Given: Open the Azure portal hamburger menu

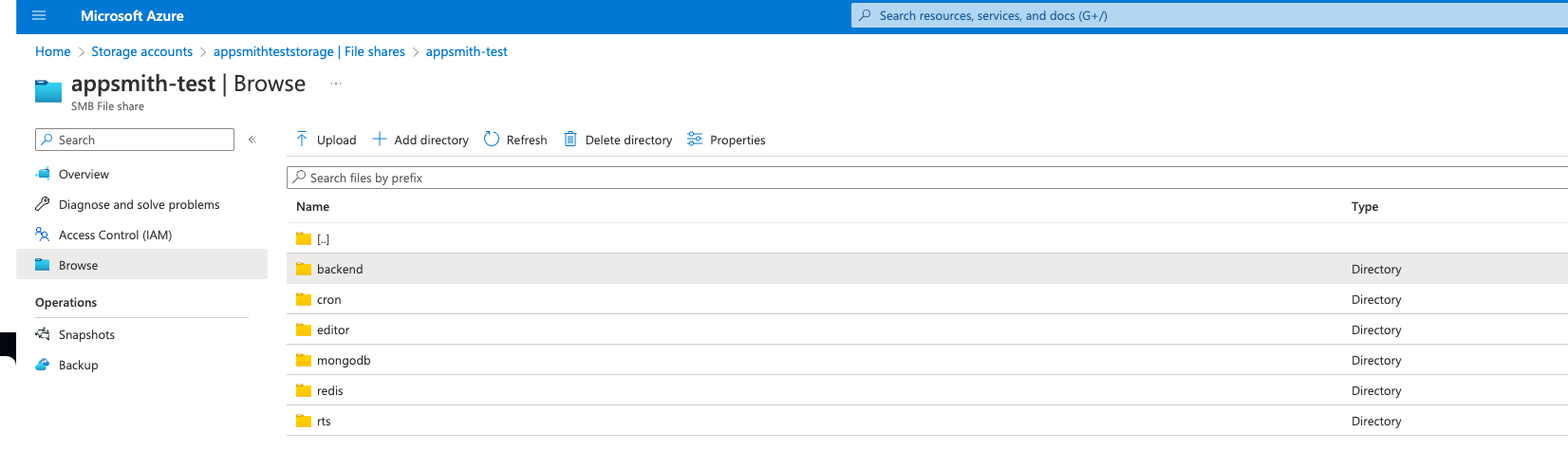Looking at the screenshot, I should (x=39, y=16).
